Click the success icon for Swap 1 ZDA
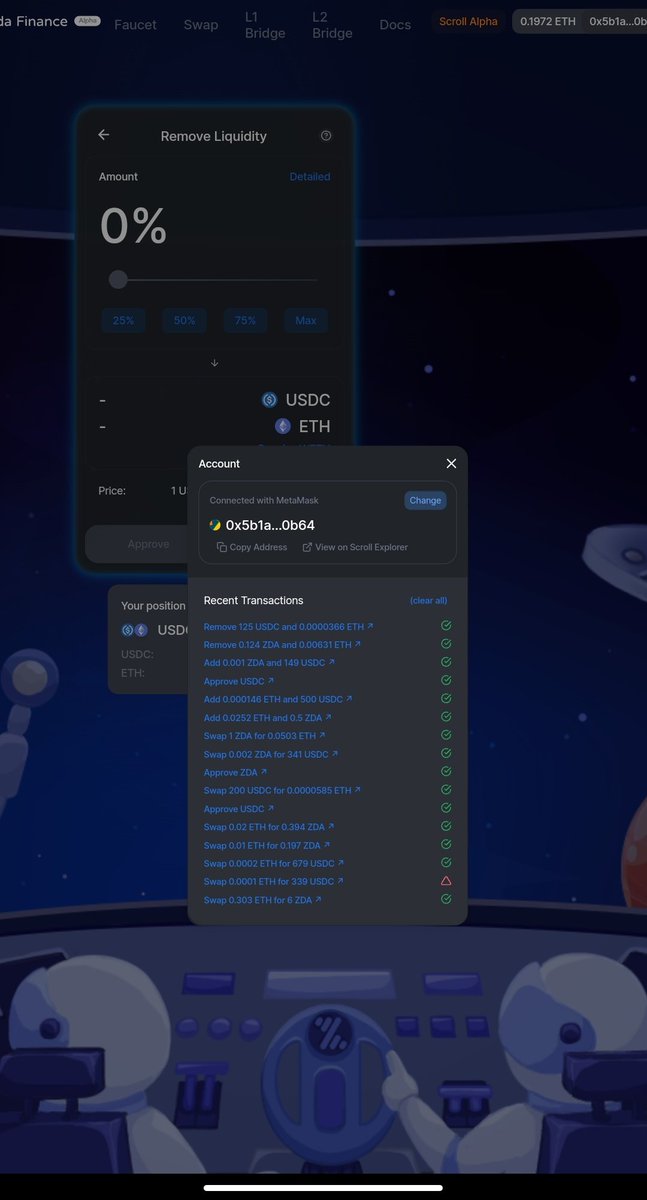The image size is (647, 1200). [446, 735]
